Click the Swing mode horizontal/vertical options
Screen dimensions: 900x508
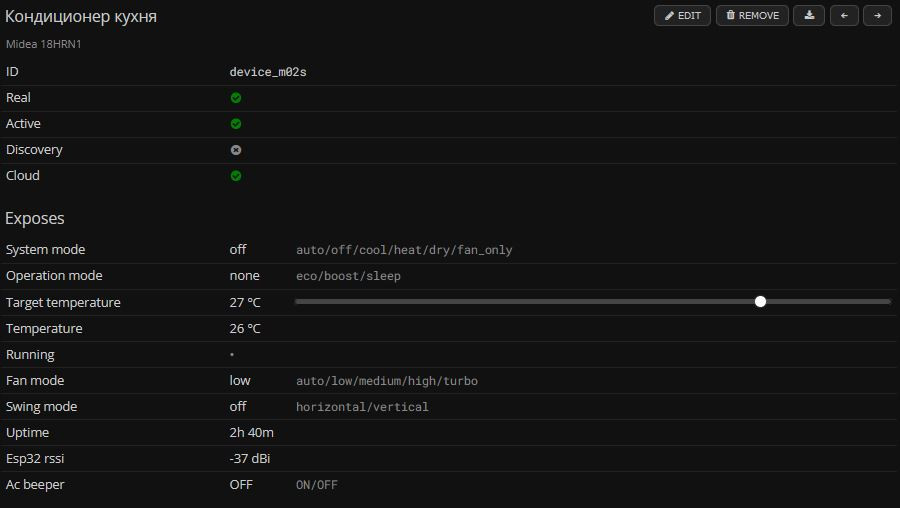(362, 407)
